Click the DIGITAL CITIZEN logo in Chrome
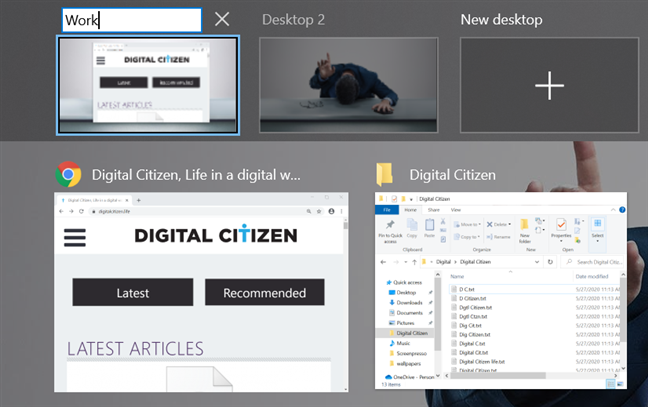The image size is (648, 407). [216, 235]
